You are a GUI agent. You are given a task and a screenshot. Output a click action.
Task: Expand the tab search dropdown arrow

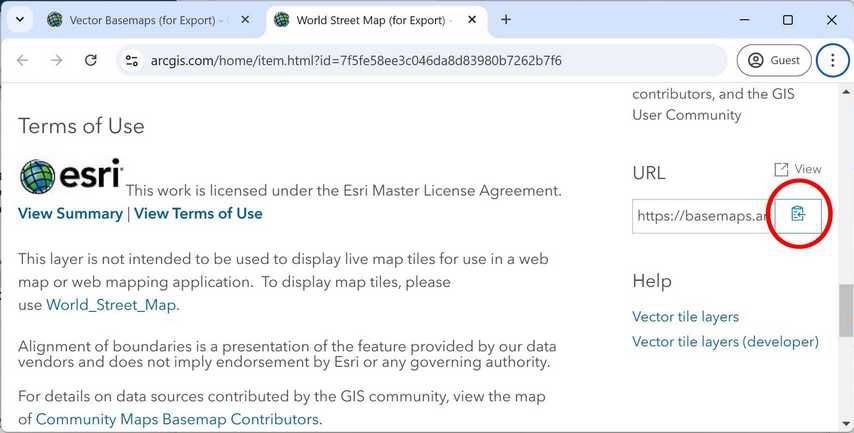[x=19, y=19]
